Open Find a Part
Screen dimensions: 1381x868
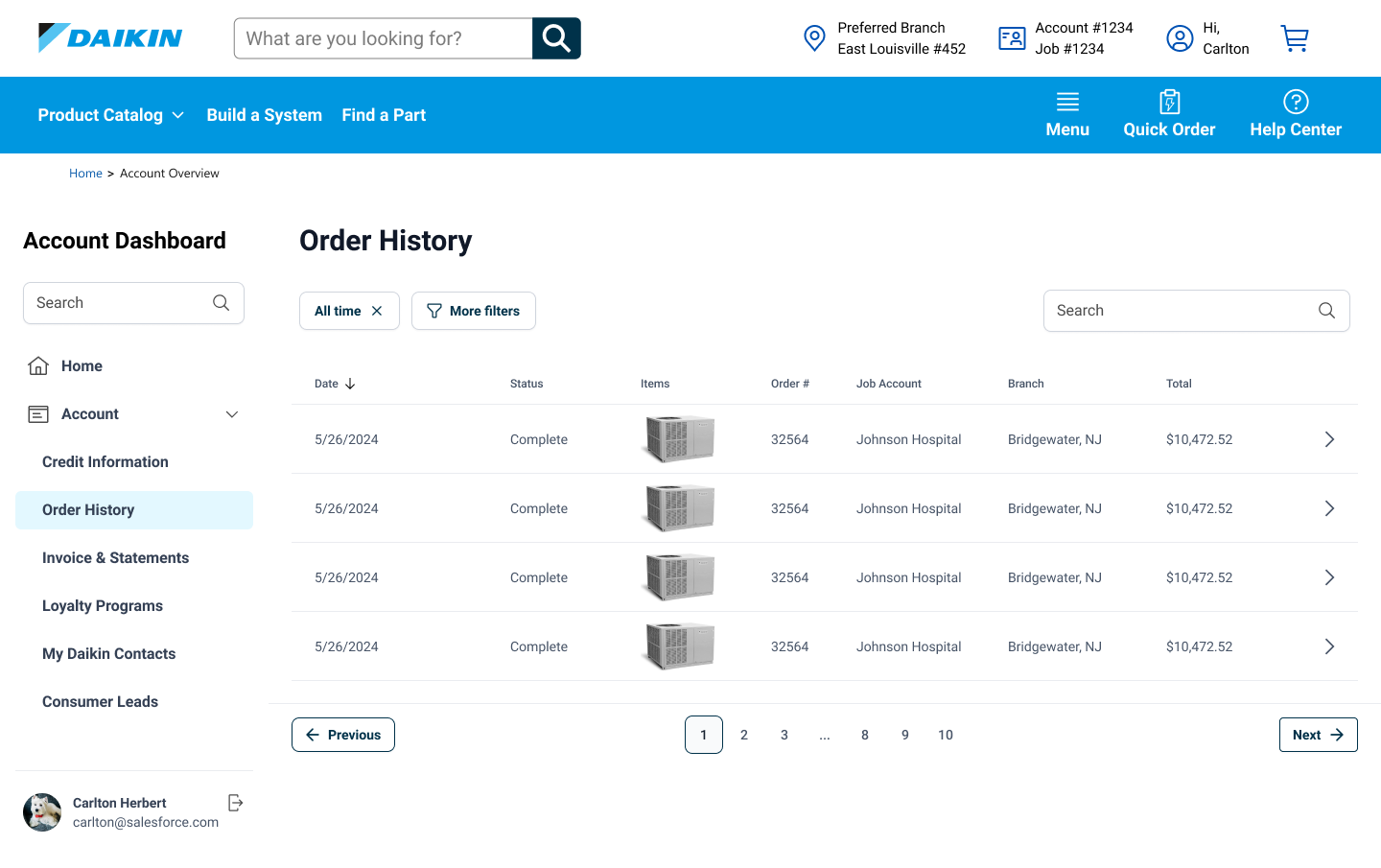(x=384, y=115)
